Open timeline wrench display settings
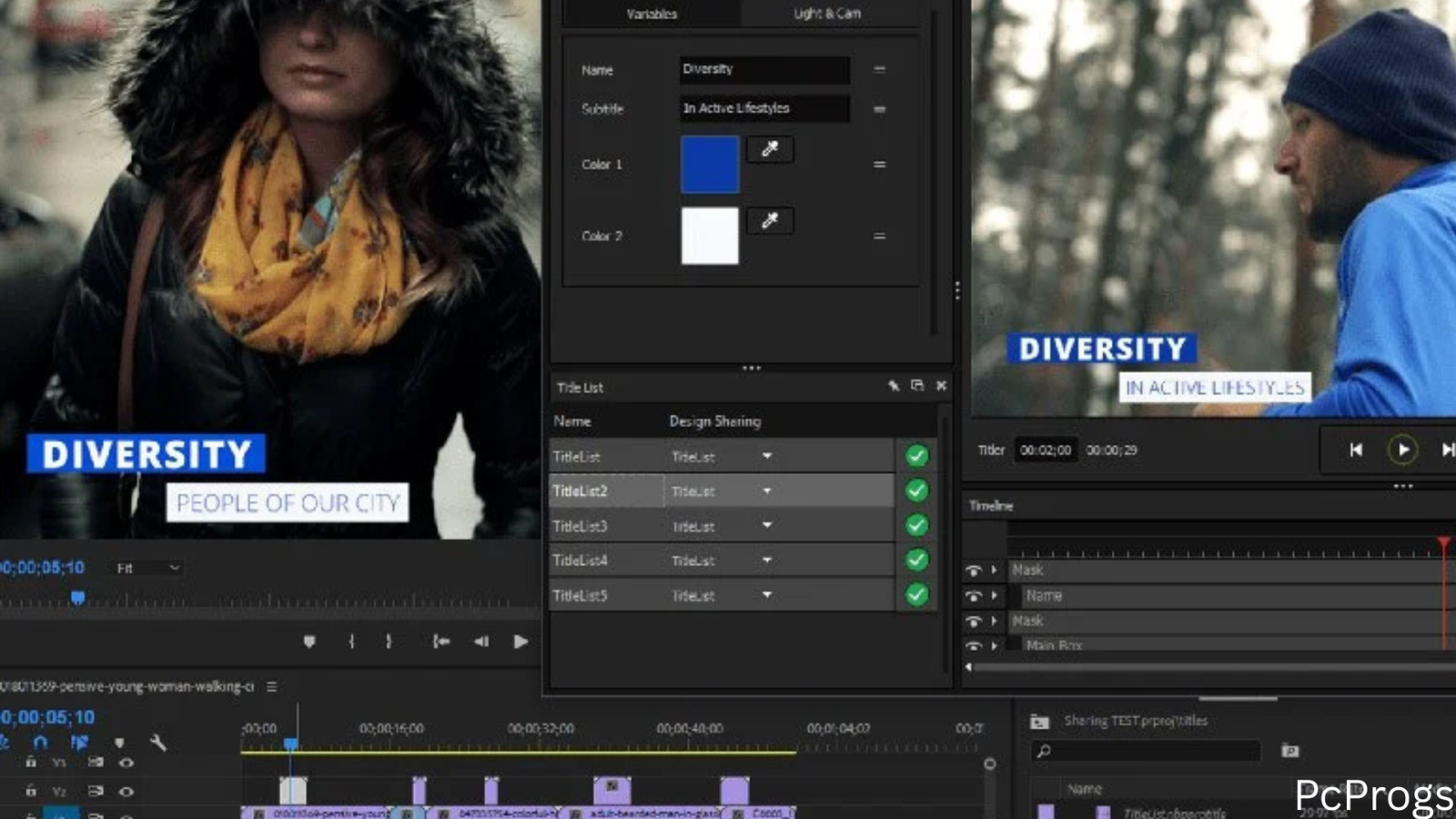Screen dimensions: 1456x819 point(157,743)
